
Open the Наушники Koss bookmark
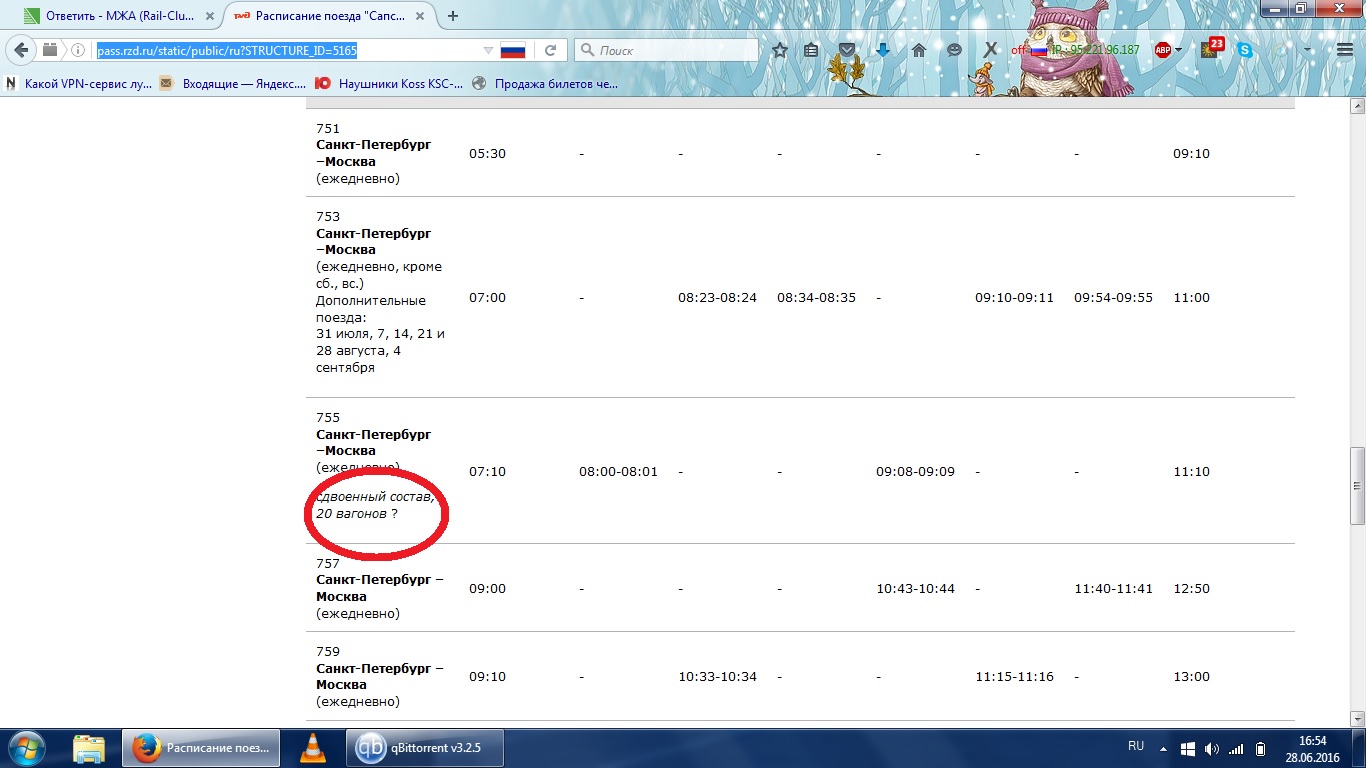coord(390,84)
